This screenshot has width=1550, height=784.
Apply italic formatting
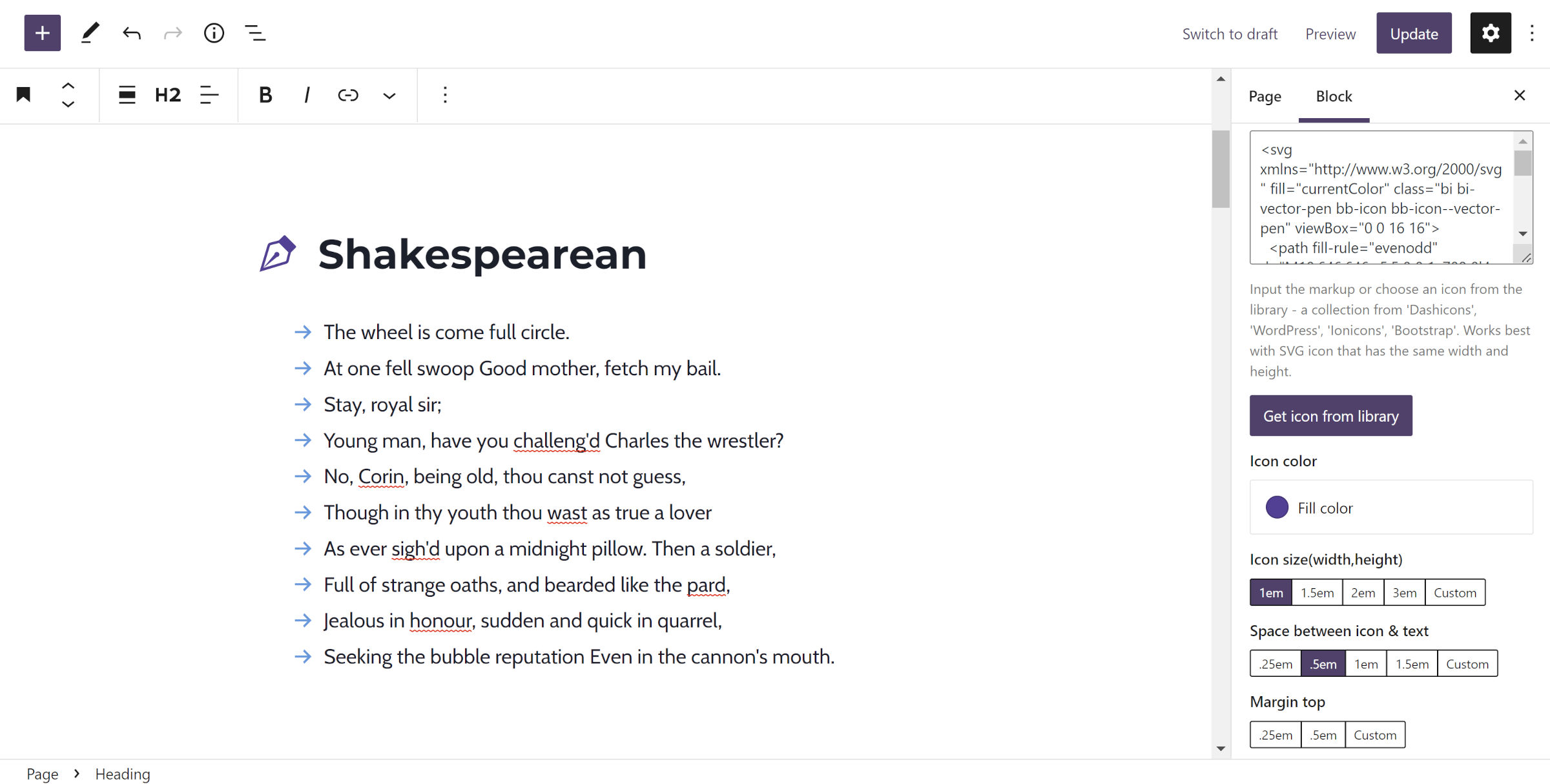(306, 95)
